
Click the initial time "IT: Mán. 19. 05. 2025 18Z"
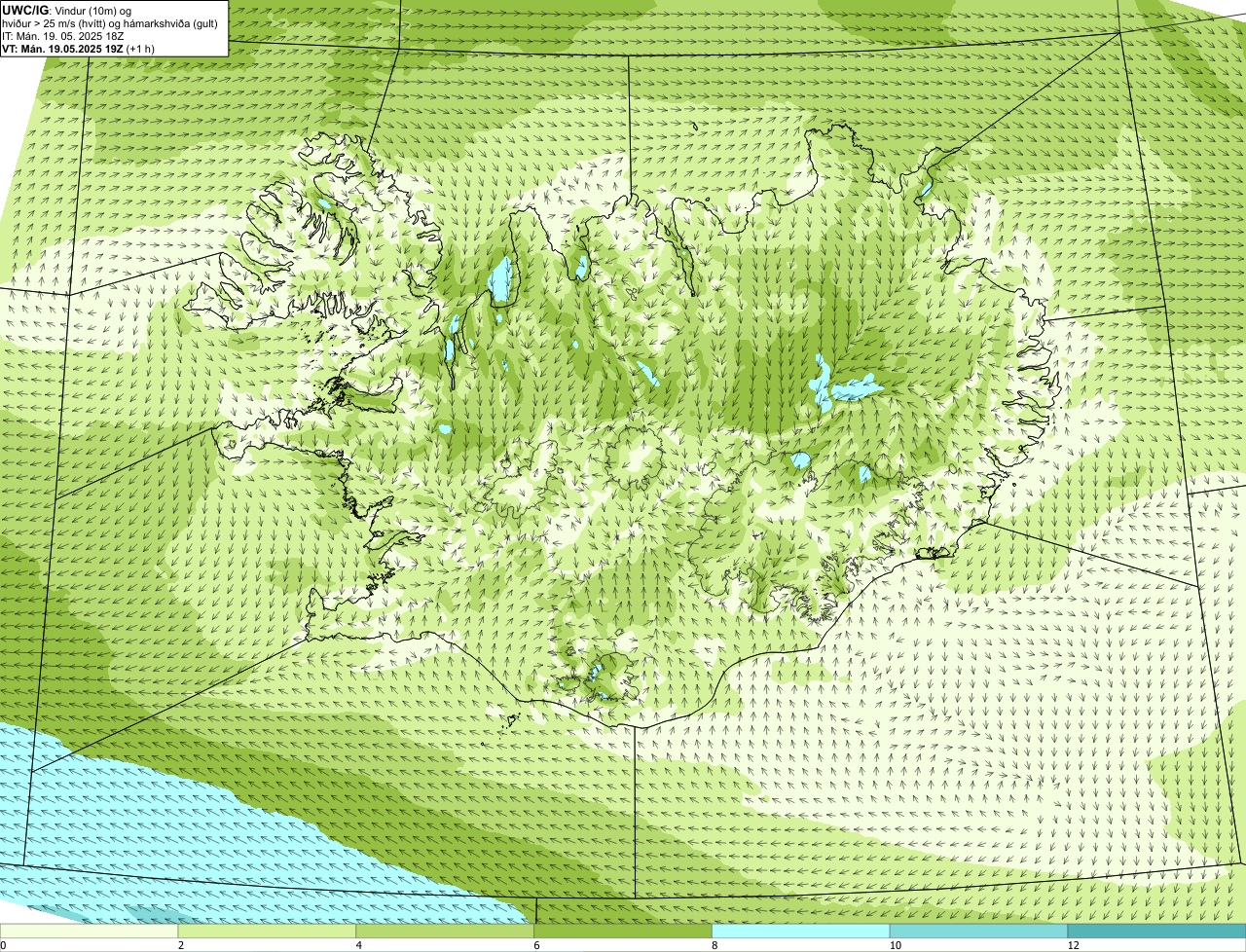coord(62,36)
